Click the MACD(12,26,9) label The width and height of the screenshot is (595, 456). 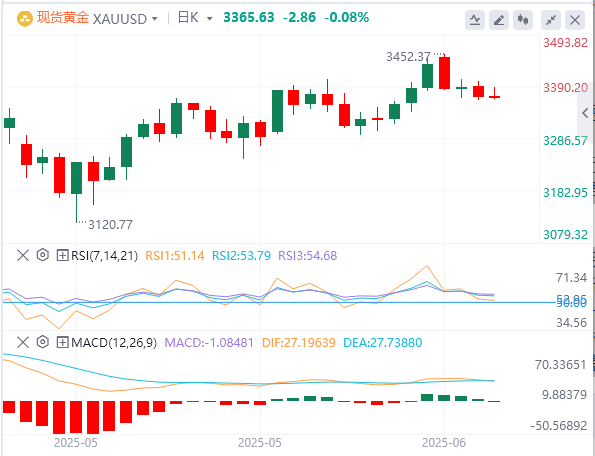coord(114,343)
